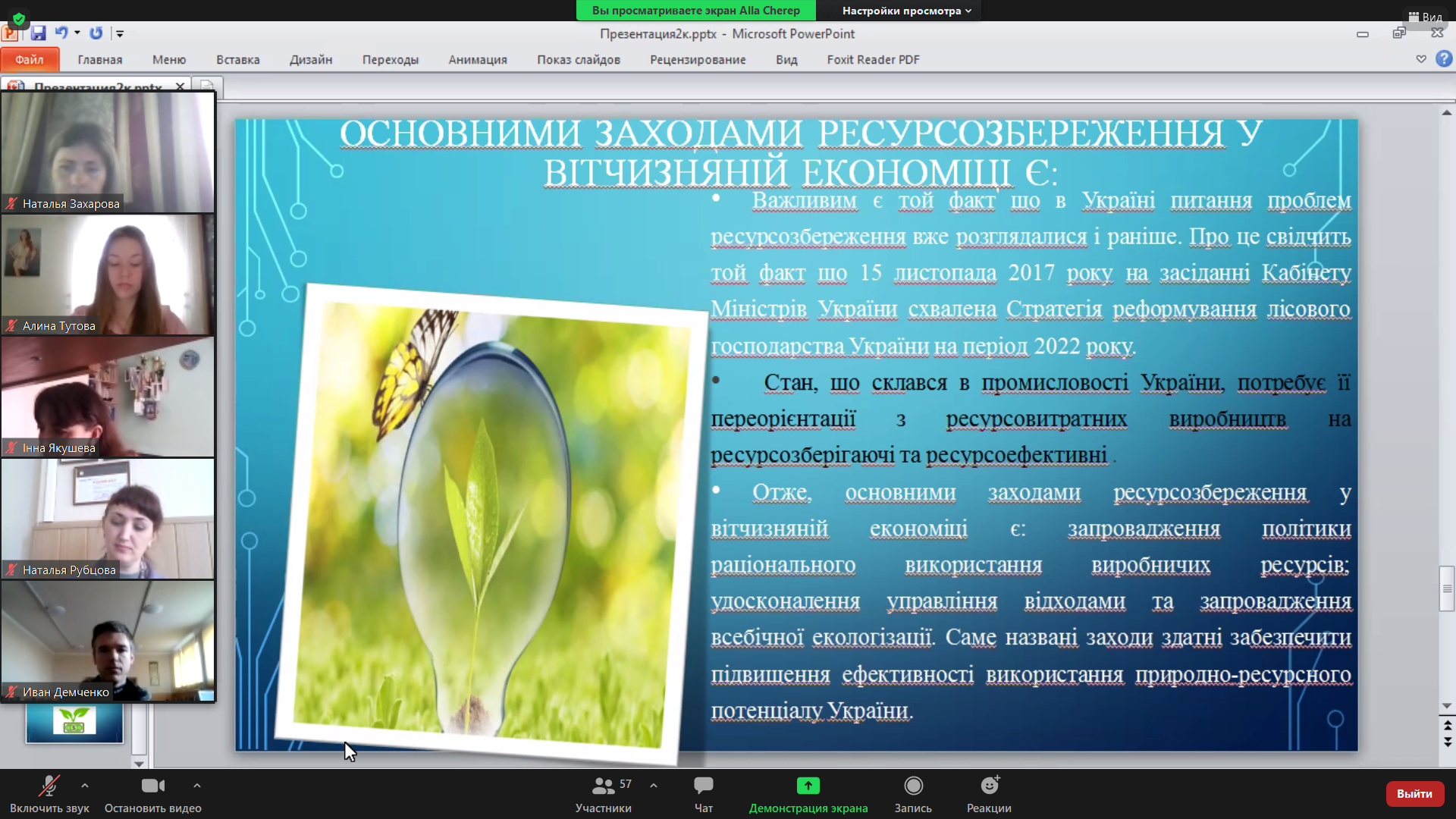Open Настройки просмотра dropdown

point(906,11)
